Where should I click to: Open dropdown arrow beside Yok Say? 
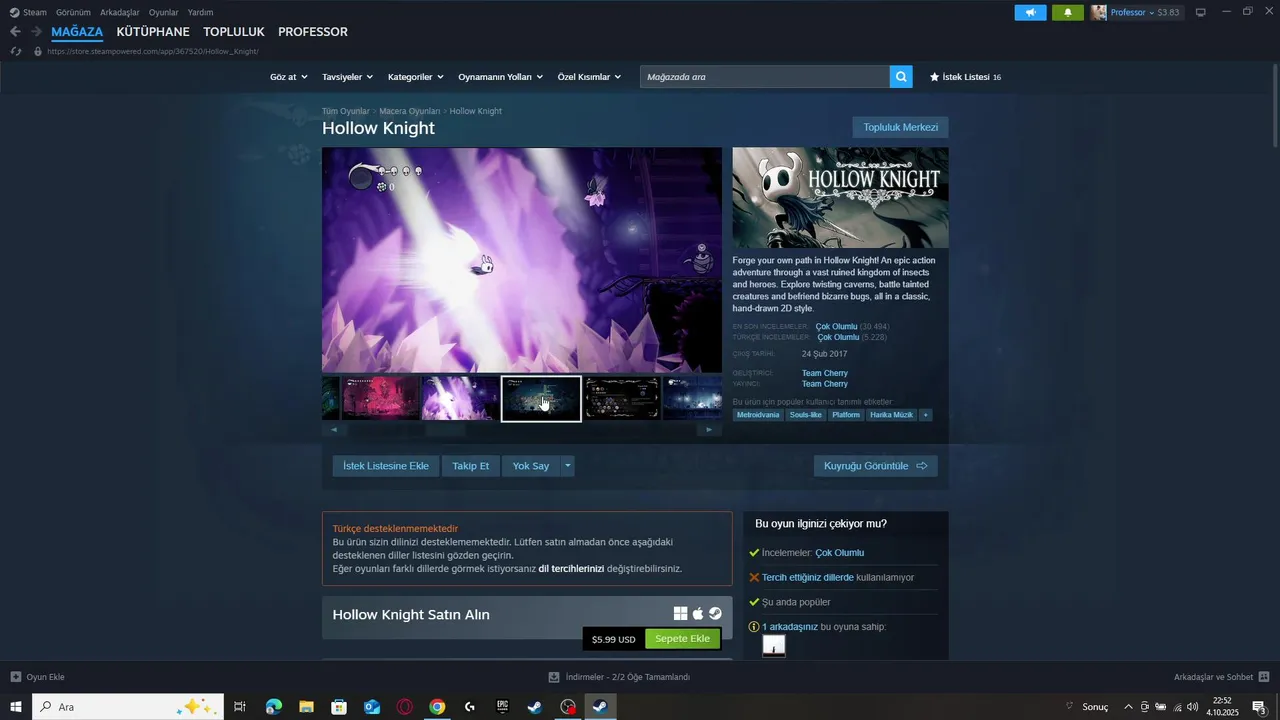click(x=567, y=466)
